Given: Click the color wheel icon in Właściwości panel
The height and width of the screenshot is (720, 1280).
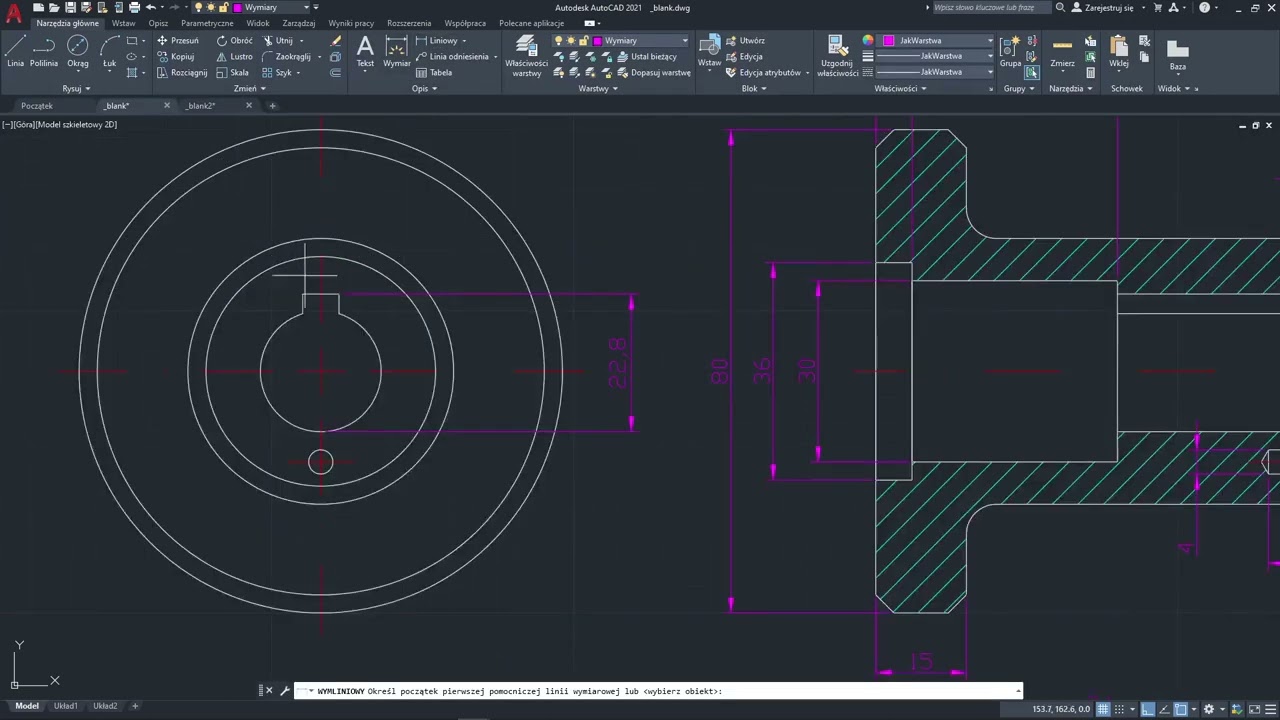Looking at the screenshot, I should [868, 41].
